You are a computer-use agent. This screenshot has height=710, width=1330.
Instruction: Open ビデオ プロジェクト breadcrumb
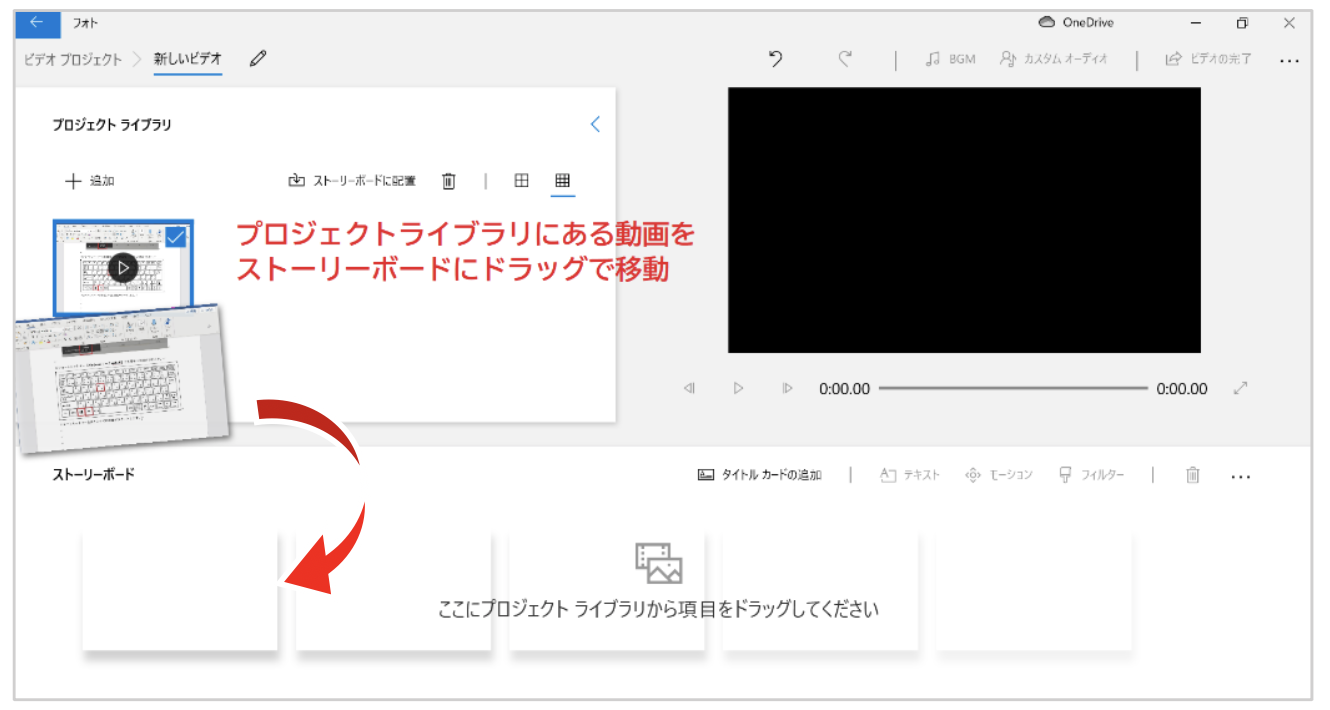(x=73, y=59)
